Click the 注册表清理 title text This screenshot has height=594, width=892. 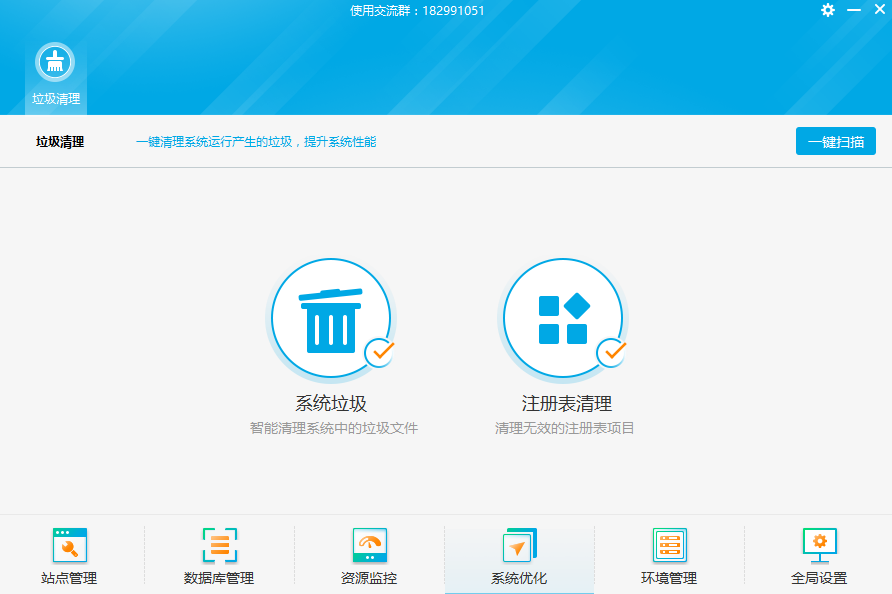[x=567, y=403]
